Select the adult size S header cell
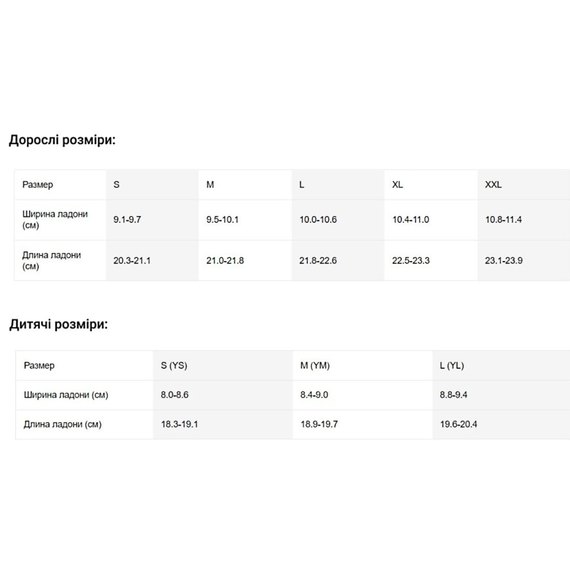Screen dimensions: 570x570 click(152, 185)
